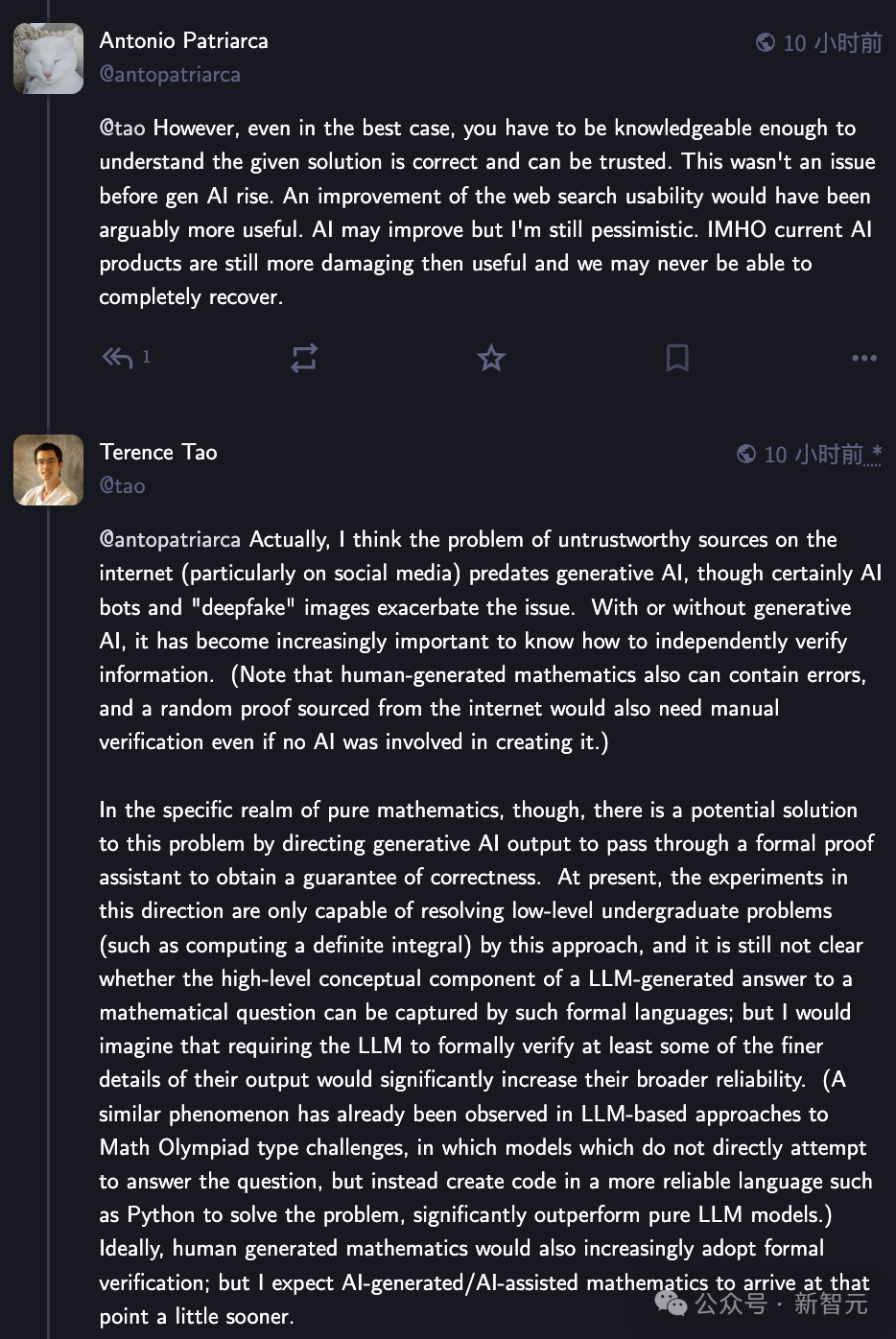Screen dimensions: 896x1339
Task: Open Terence Tao display name link
Action: pyautogui.click(x=158, y=452)
